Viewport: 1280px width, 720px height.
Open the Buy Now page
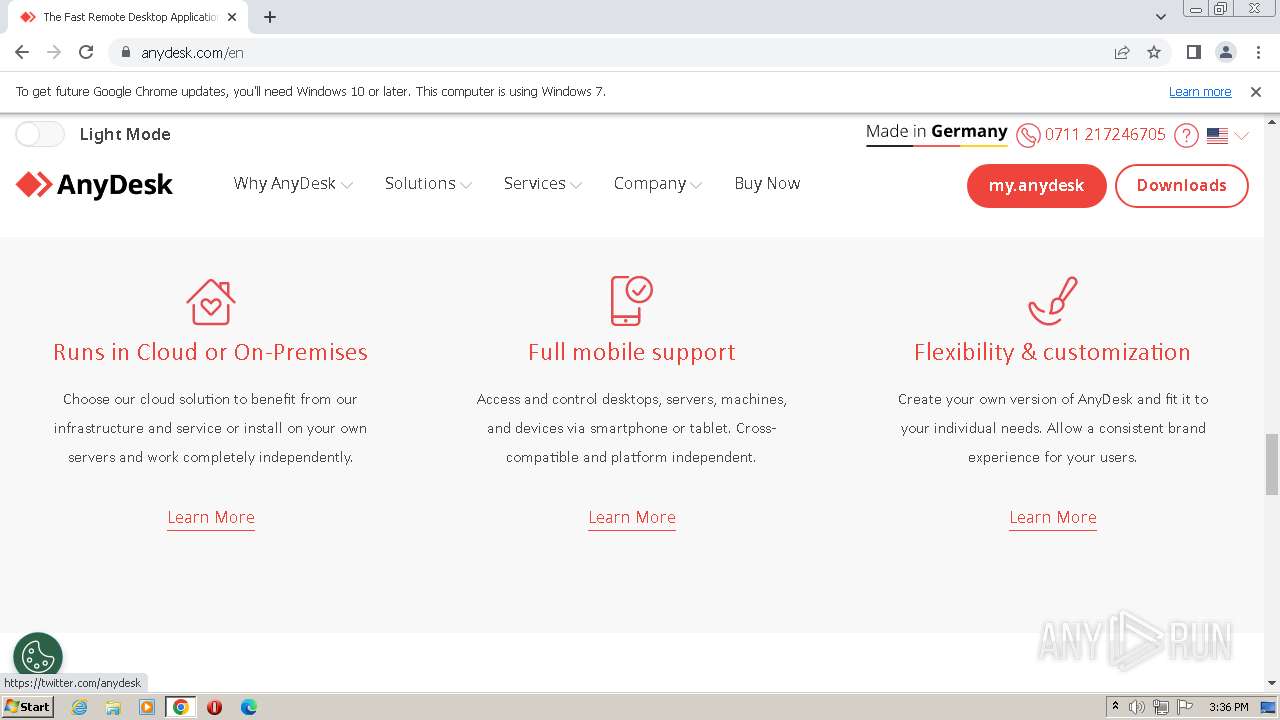(767, 184)
